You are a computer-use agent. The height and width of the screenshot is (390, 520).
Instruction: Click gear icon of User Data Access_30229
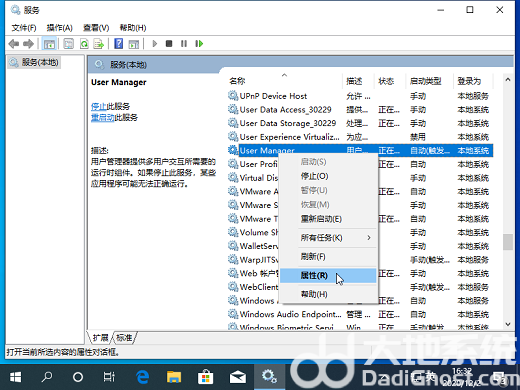(232, 109)
